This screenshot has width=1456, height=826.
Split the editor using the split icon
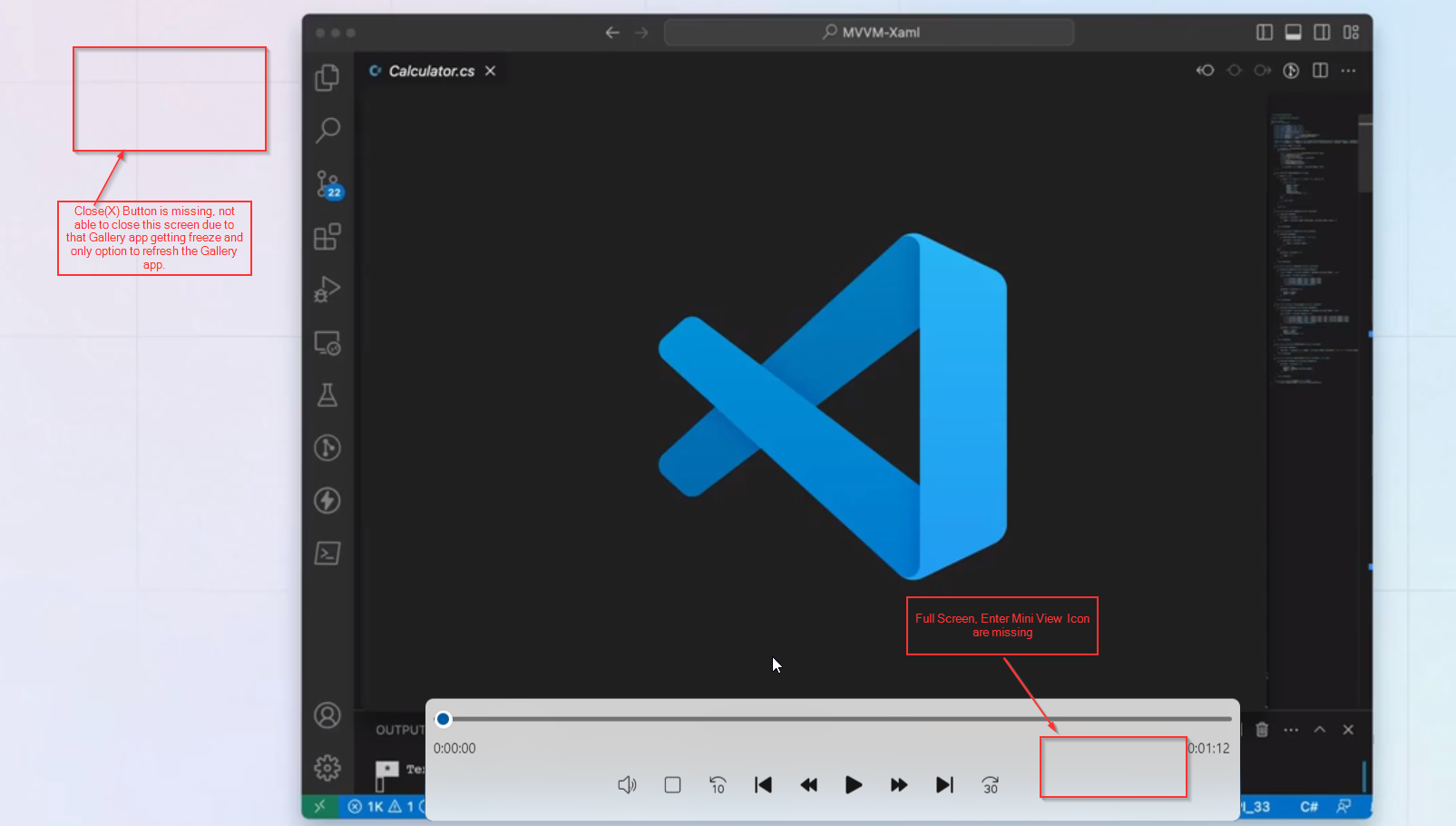click(x=1319, y=70)
